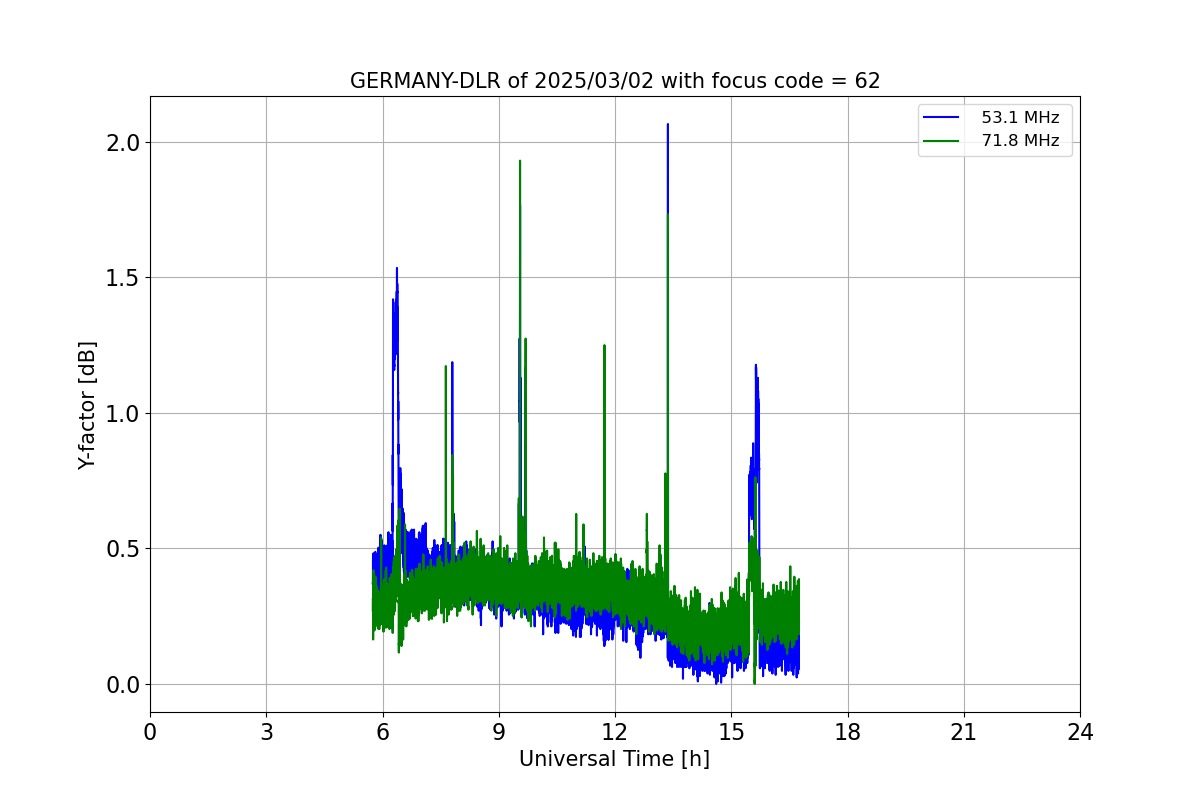Click the y-axis tick label '1.0'
The height and width of the screenshot is (800, 1200).
click(x=123, y=414)
